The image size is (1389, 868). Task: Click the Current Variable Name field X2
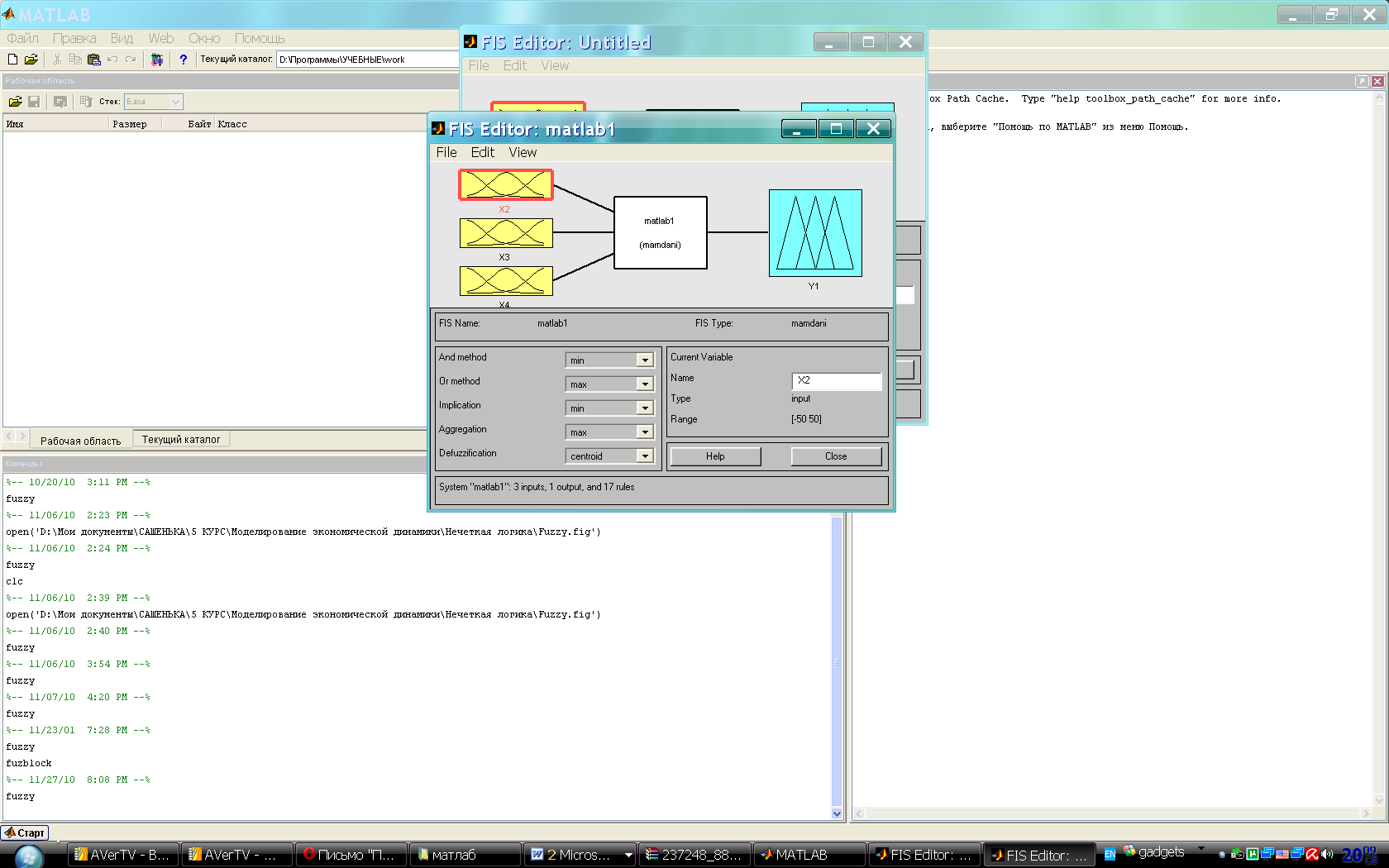click(837, 380)
